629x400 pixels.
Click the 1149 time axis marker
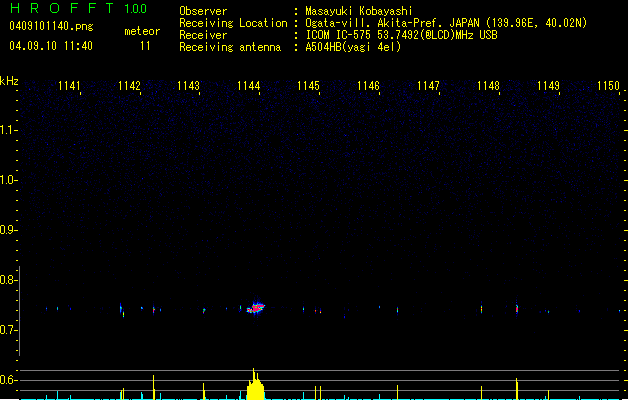click(x=548, y=86)
